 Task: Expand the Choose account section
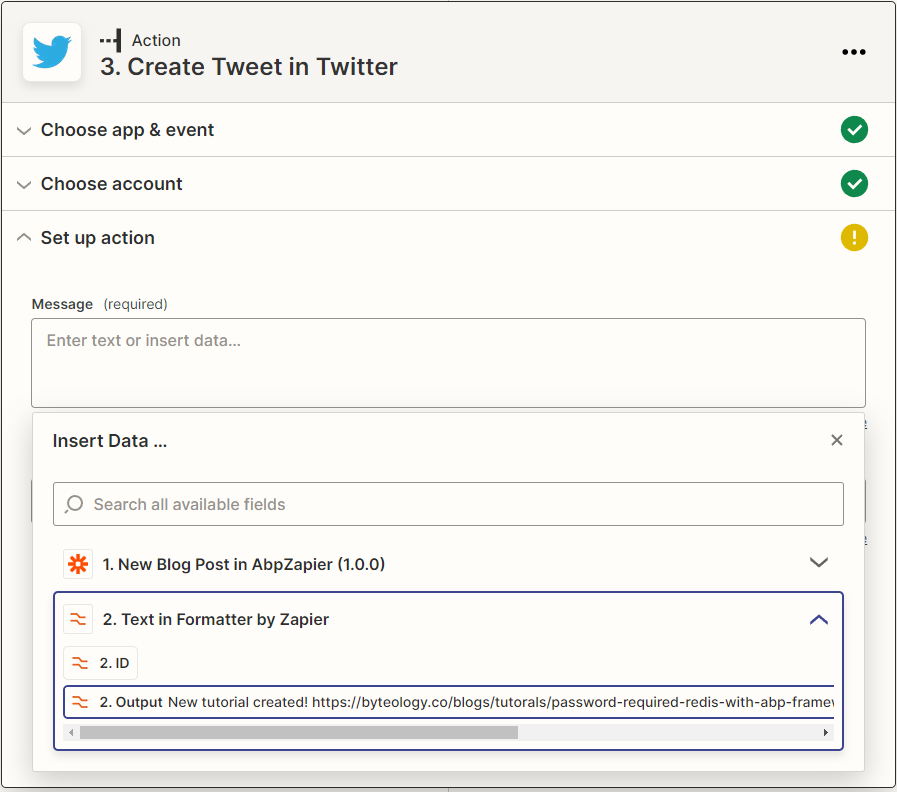pyautogui.click(x=23, y=184)
